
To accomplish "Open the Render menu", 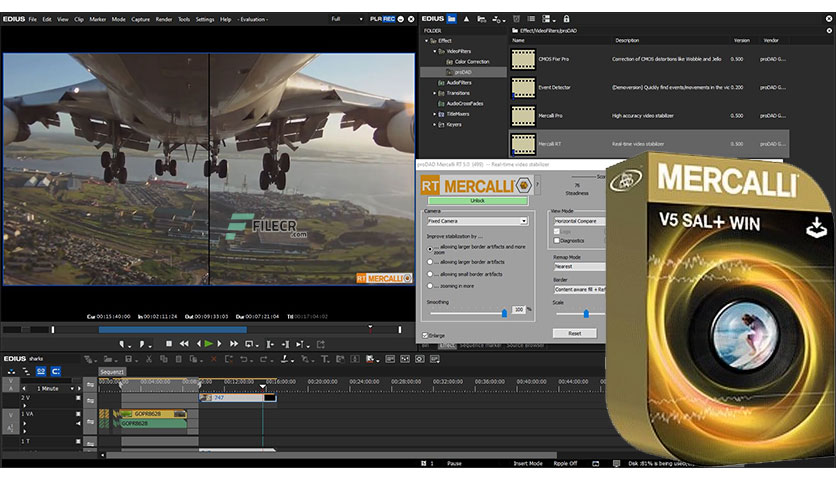I will (164, 19).
